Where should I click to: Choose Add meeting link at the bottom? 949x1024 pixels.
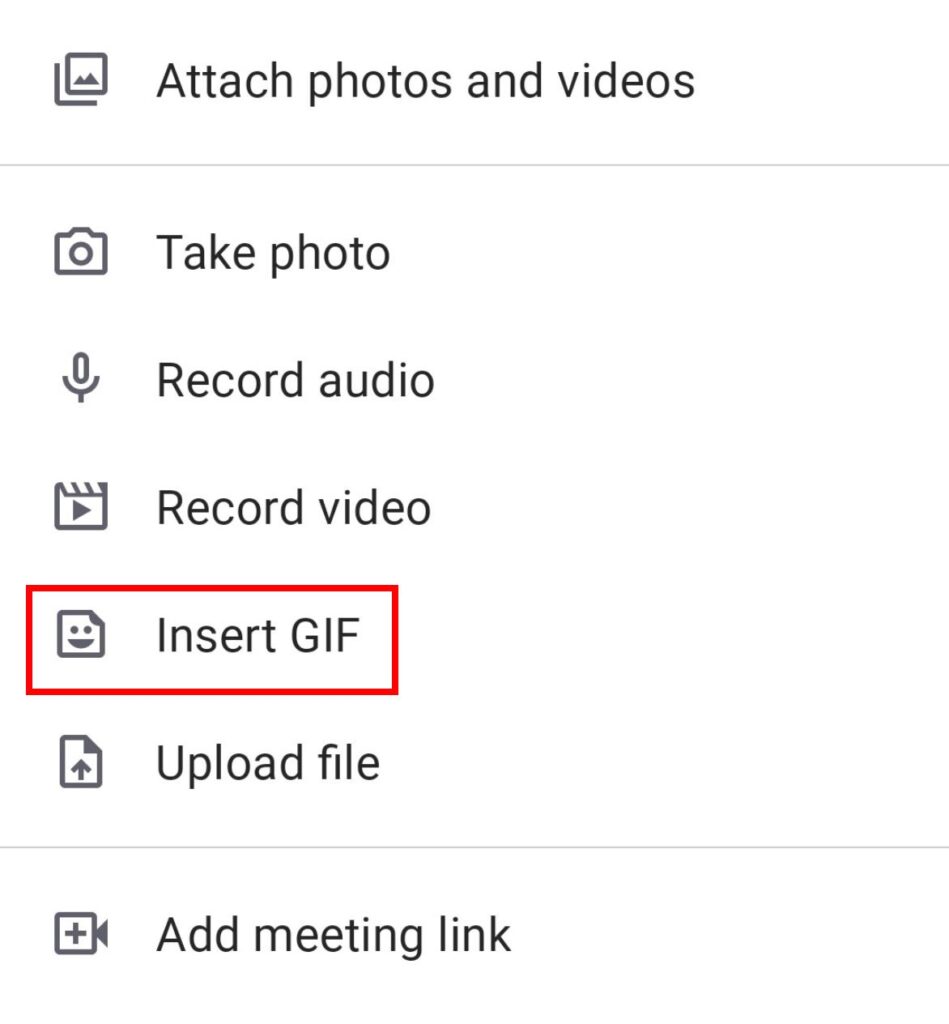[x=333, y=933]
